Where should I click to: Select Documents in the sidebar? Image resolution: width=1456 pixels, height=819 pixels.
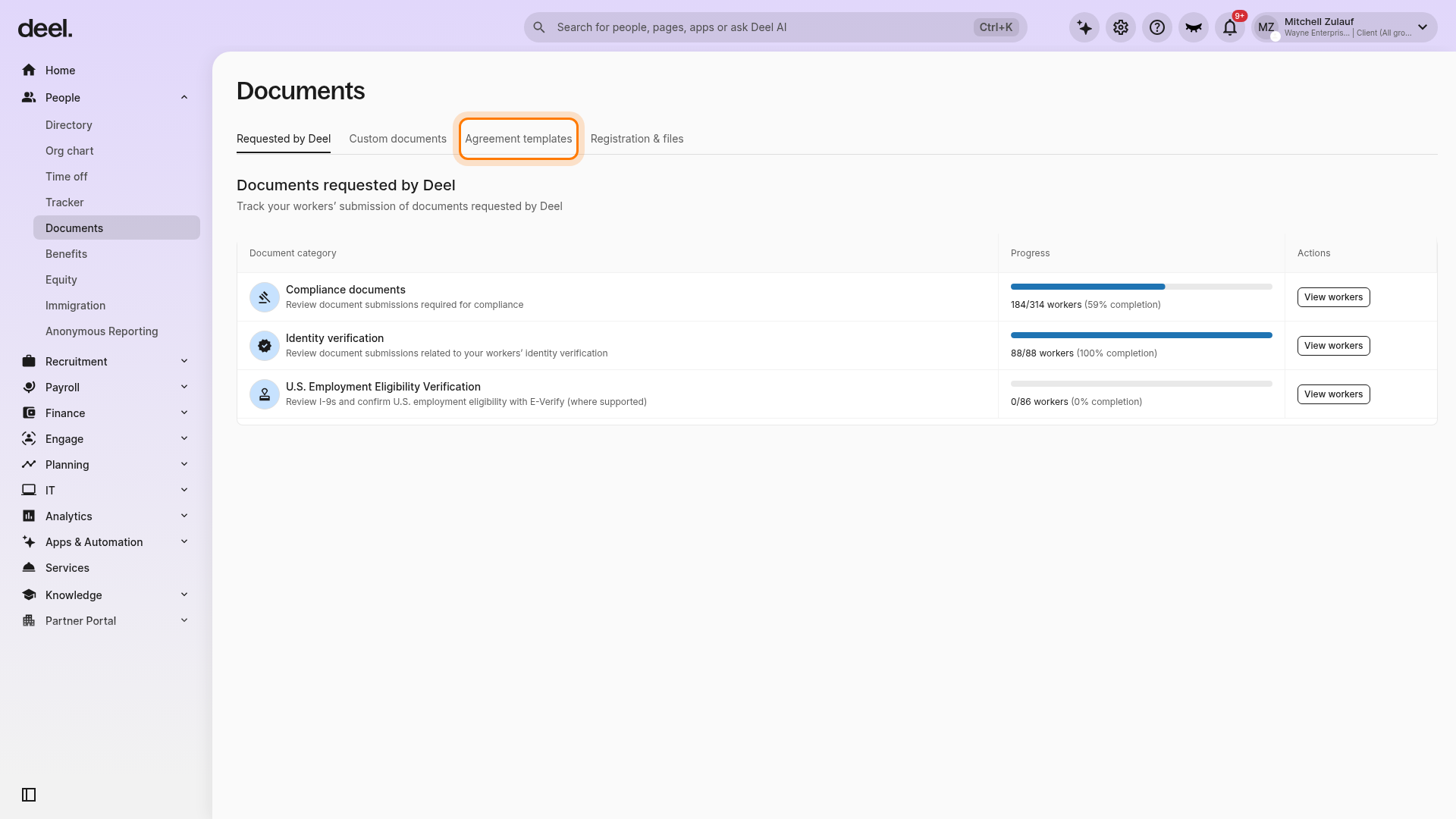point(117,227)
